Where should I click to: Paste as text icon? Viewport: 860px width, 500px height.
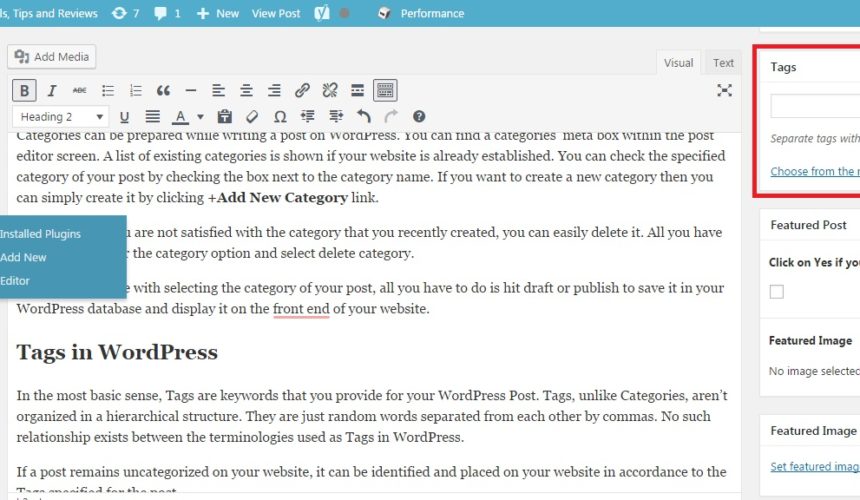[225, 117]
